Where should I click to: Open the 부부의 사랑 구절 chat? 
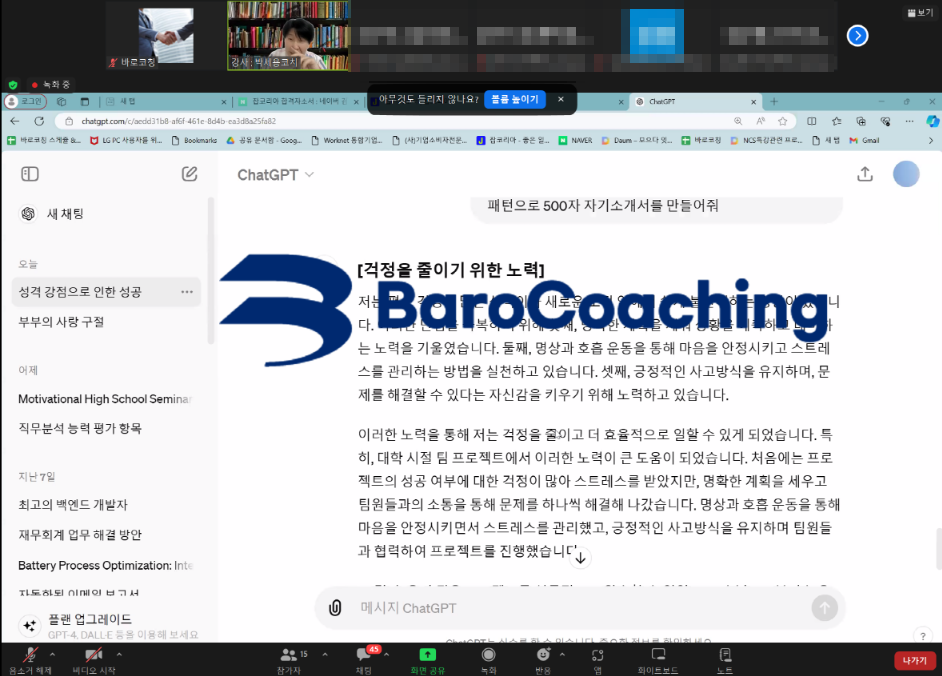(x=61, y=322)
